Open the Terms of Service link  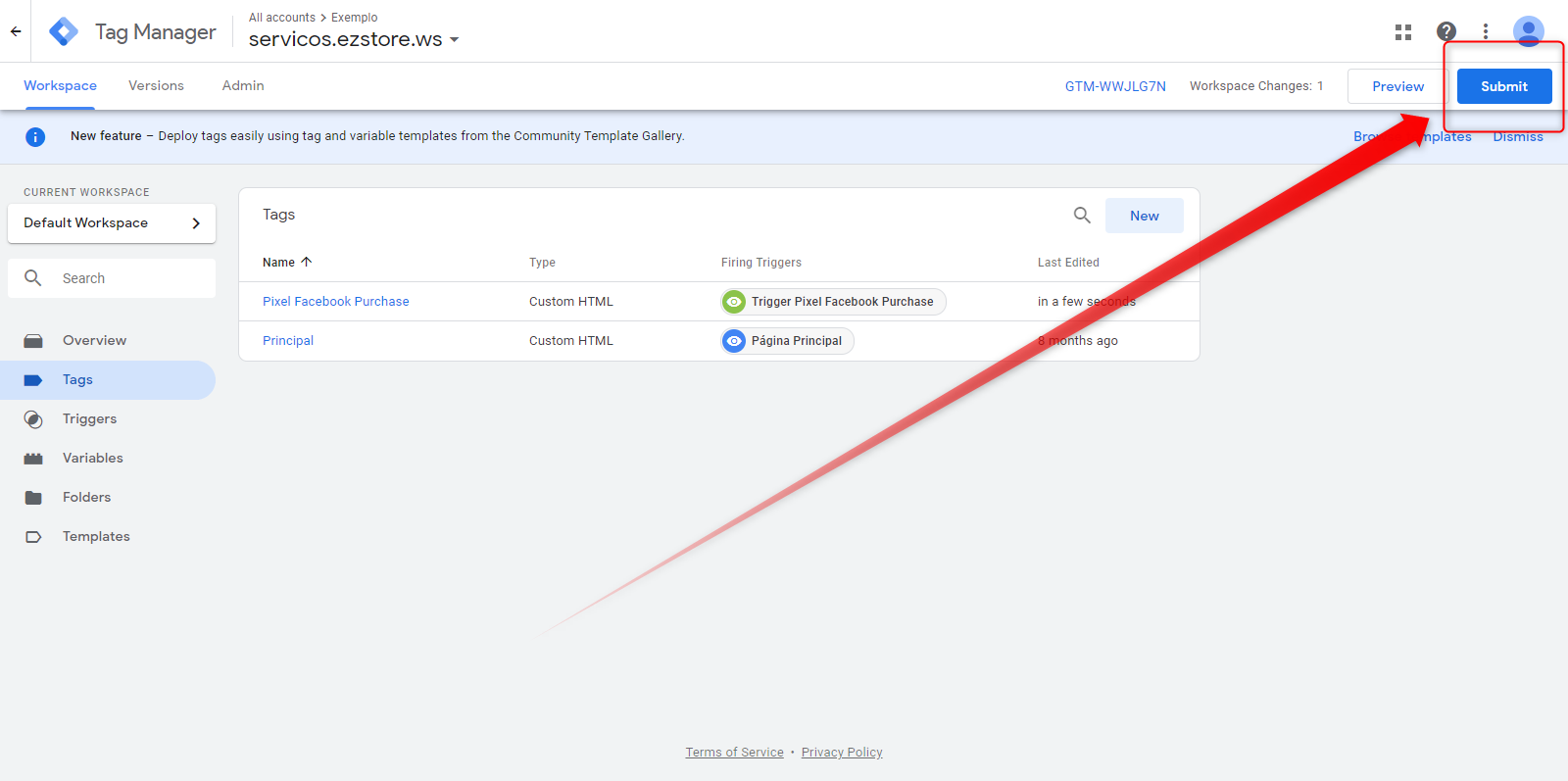pyautogui.click(x=734, y=753)
